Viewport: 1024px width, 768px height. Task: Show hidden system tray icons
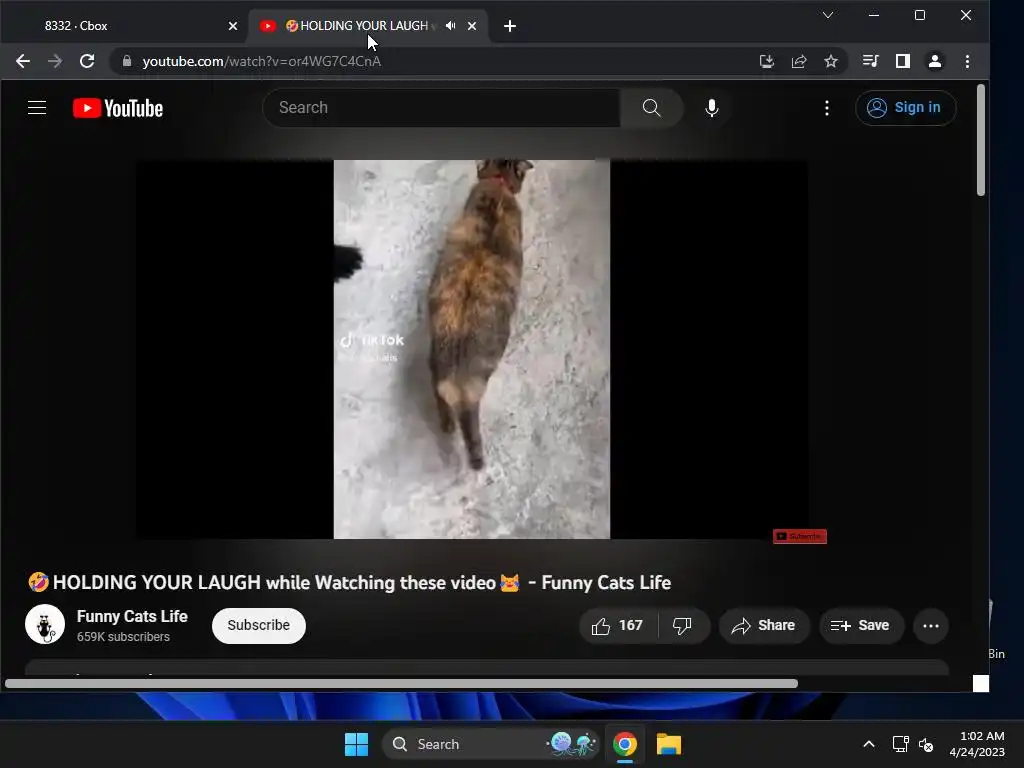[869, 744]
